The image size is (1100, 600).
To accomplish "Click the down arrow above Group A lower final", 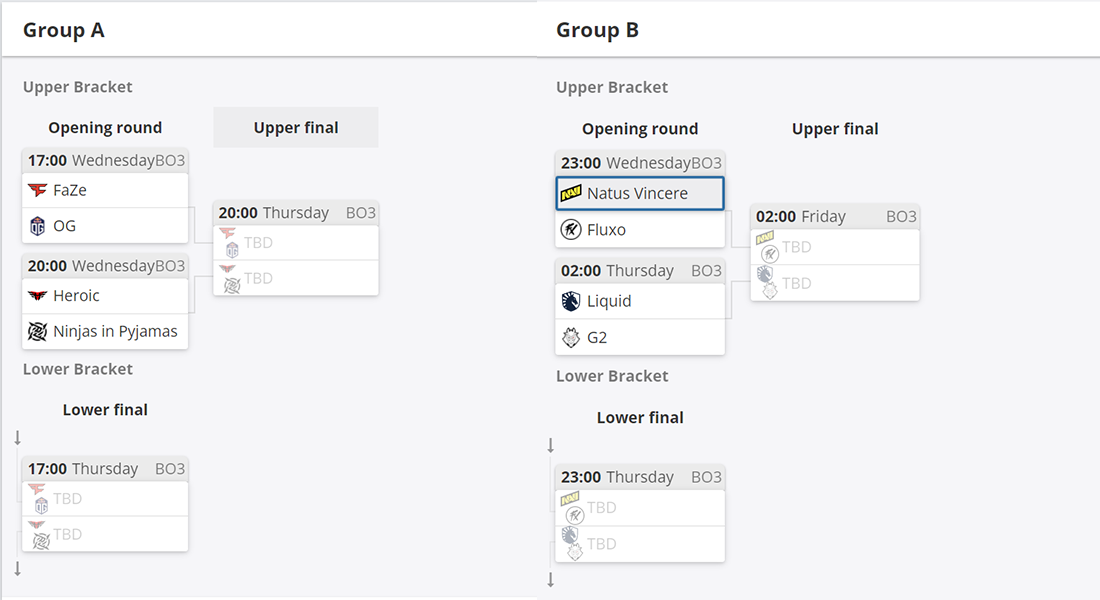I will point(18,438).
